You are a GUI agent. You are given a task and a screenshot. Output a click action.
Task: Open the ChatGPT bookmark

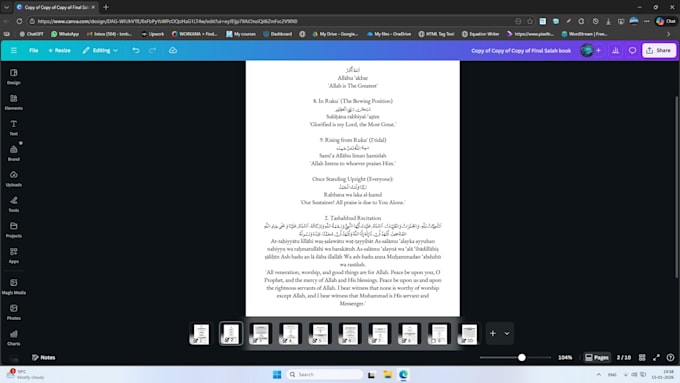(31, 34)
